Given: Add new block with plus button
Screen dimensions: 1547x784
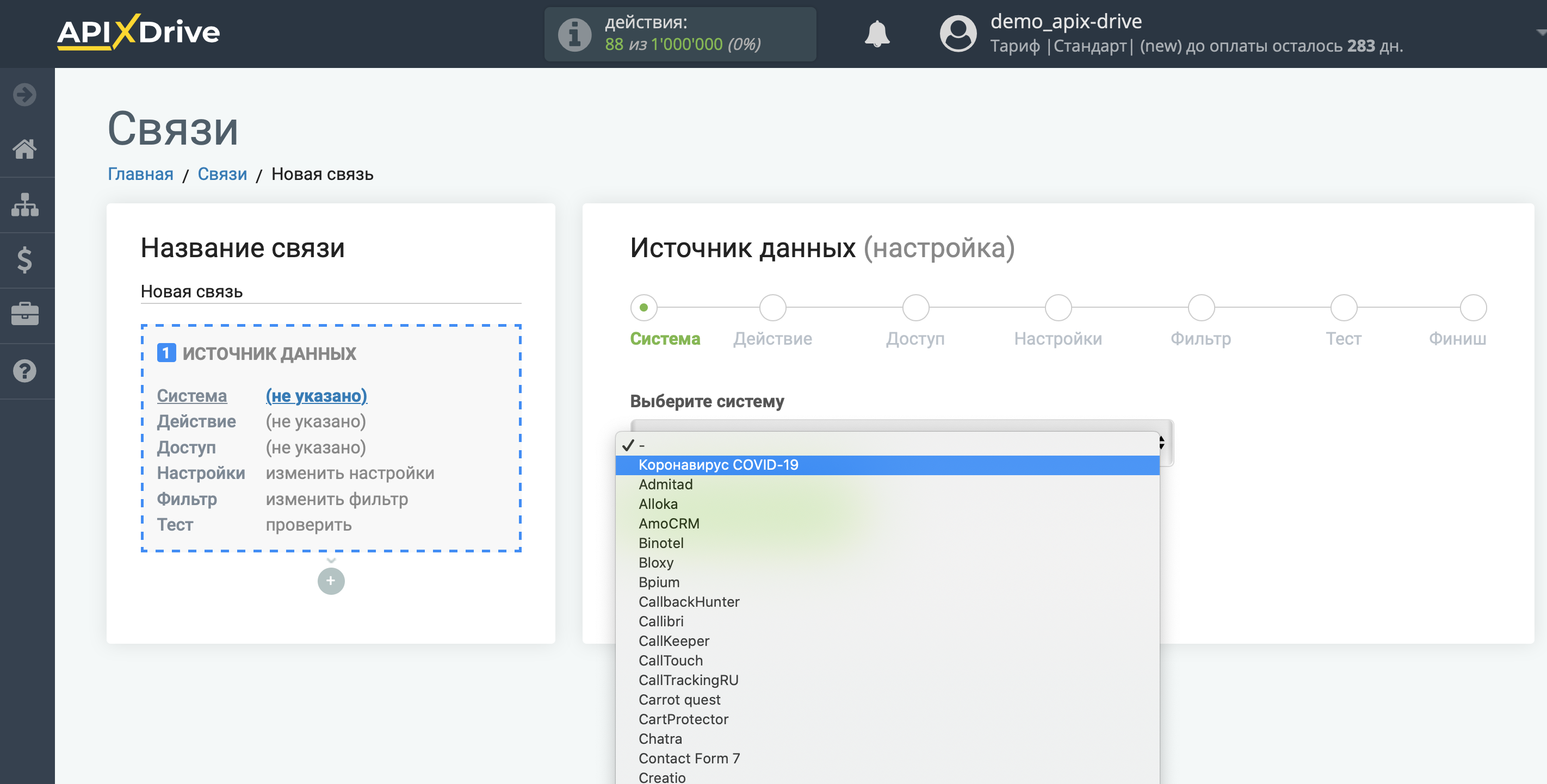Looking at the screenshot, I should point(331,581).
